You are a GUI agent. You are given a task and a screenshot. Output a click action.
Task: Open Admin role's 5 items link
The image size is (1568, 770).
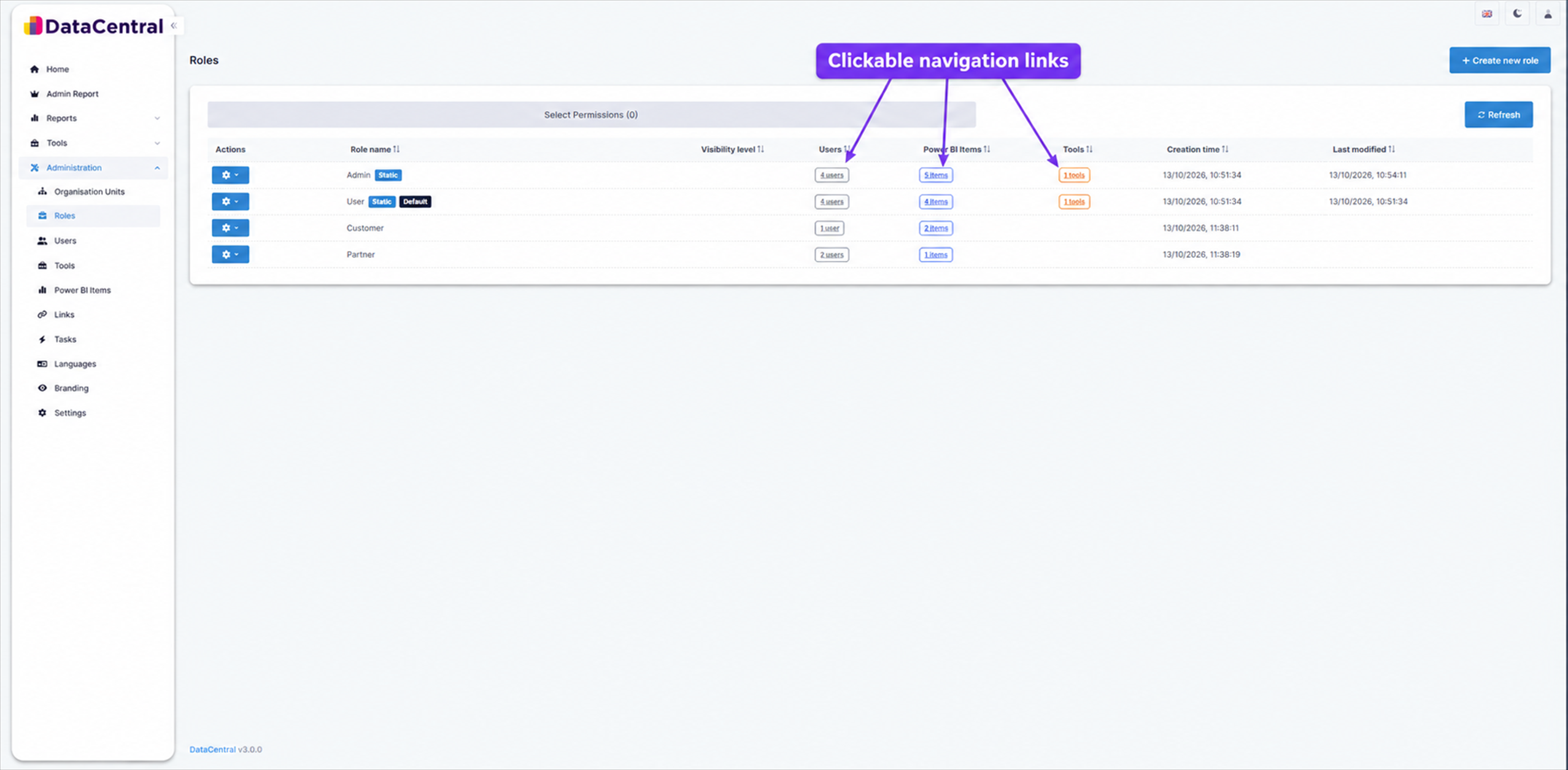936,175
